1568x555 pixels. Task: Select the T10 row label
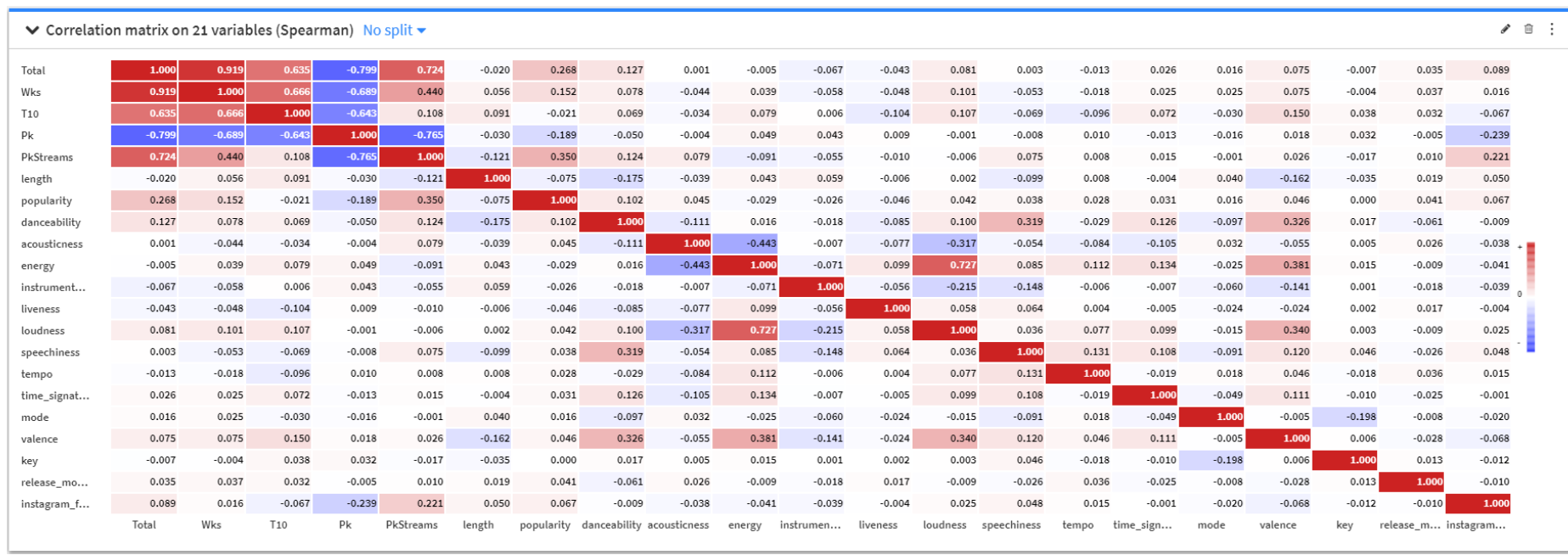(x=30, y=114)
